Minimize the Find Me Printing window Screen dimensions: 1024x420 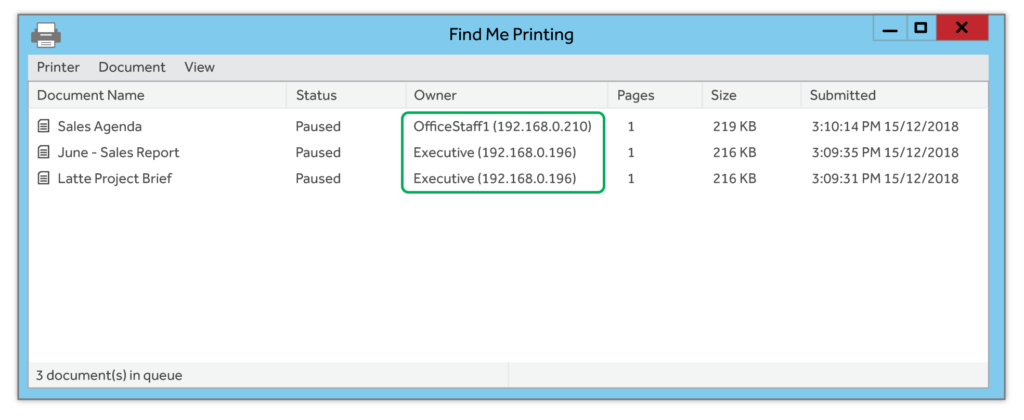tap(889, 29)
